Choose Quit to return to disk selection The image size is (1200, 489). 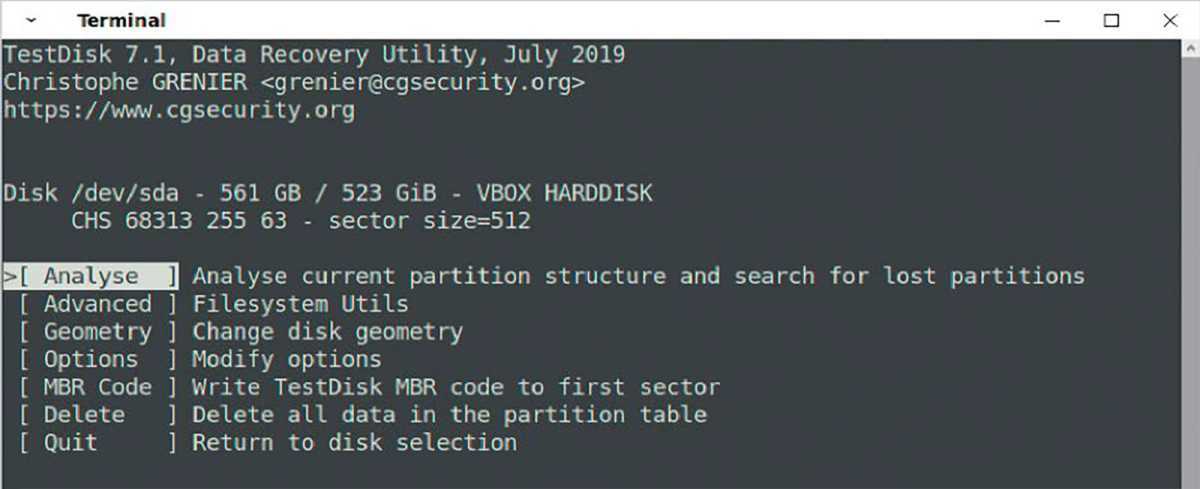[x=70, y=442]
